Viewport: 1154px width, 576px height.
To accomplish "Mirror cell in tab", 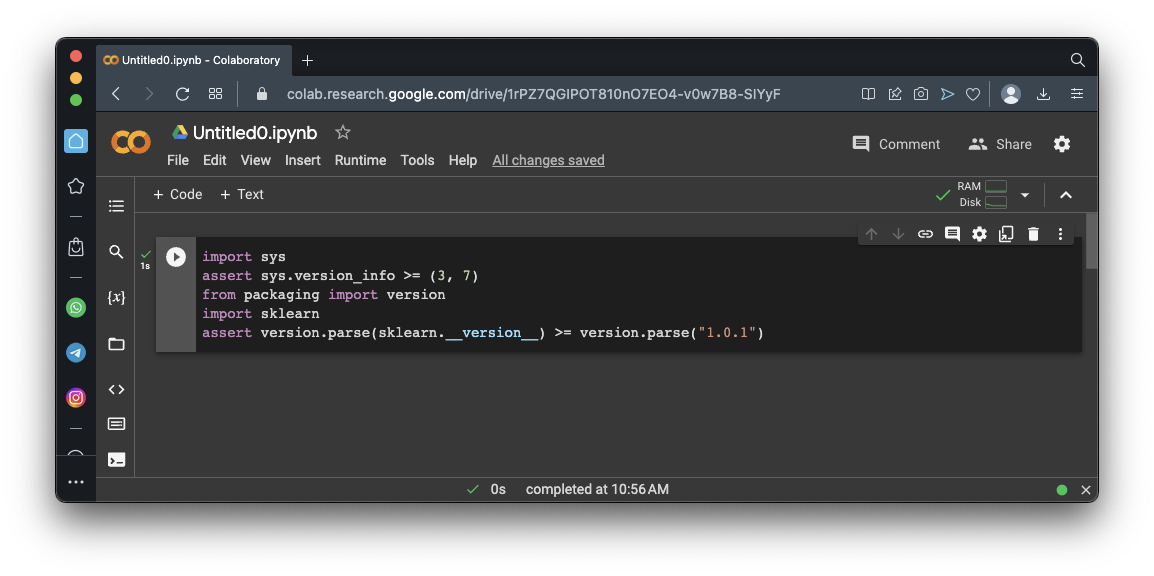I will tap(1006, 234).
